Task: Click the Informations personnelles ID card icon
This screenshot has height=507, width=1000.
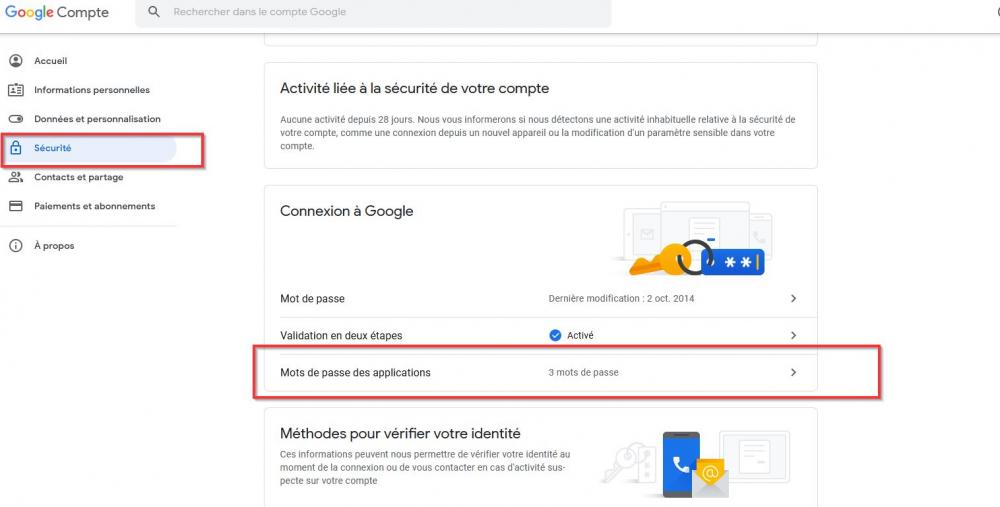Action: (x=16, y=90)
